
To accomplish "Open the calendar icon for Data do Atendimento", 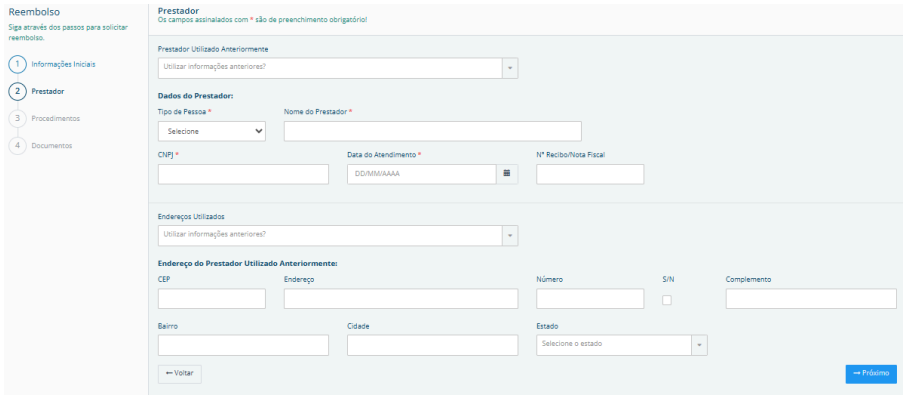I will tap(506, 174).
